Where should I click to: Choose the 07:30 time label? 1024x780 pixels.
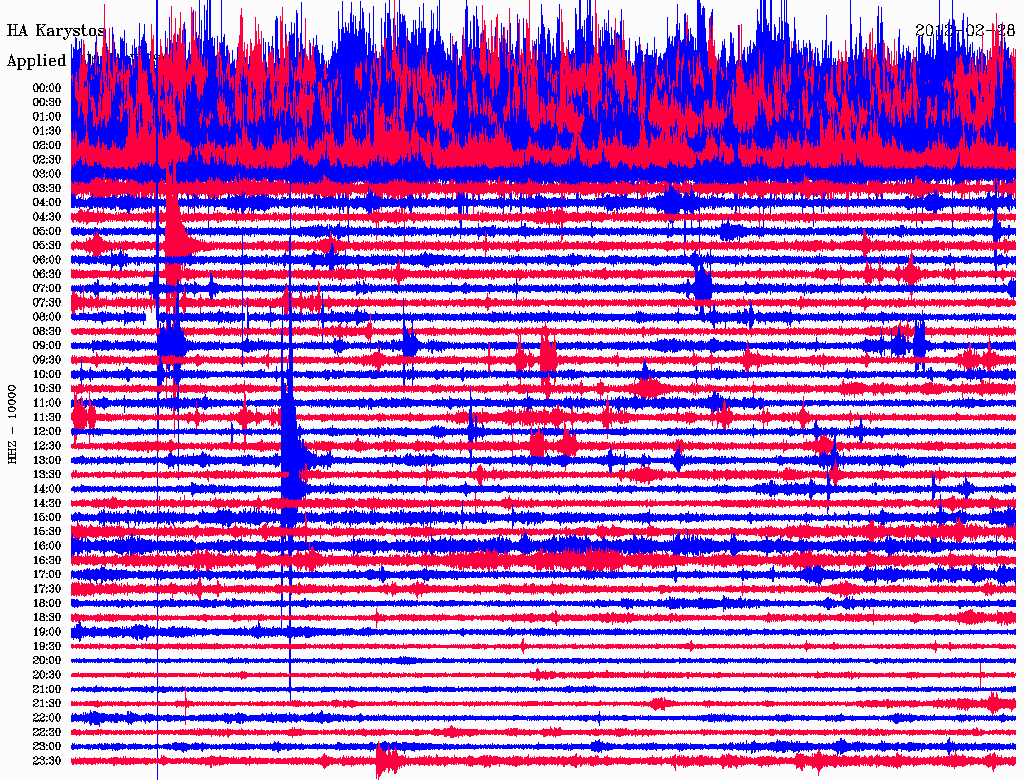click(47, 303)
